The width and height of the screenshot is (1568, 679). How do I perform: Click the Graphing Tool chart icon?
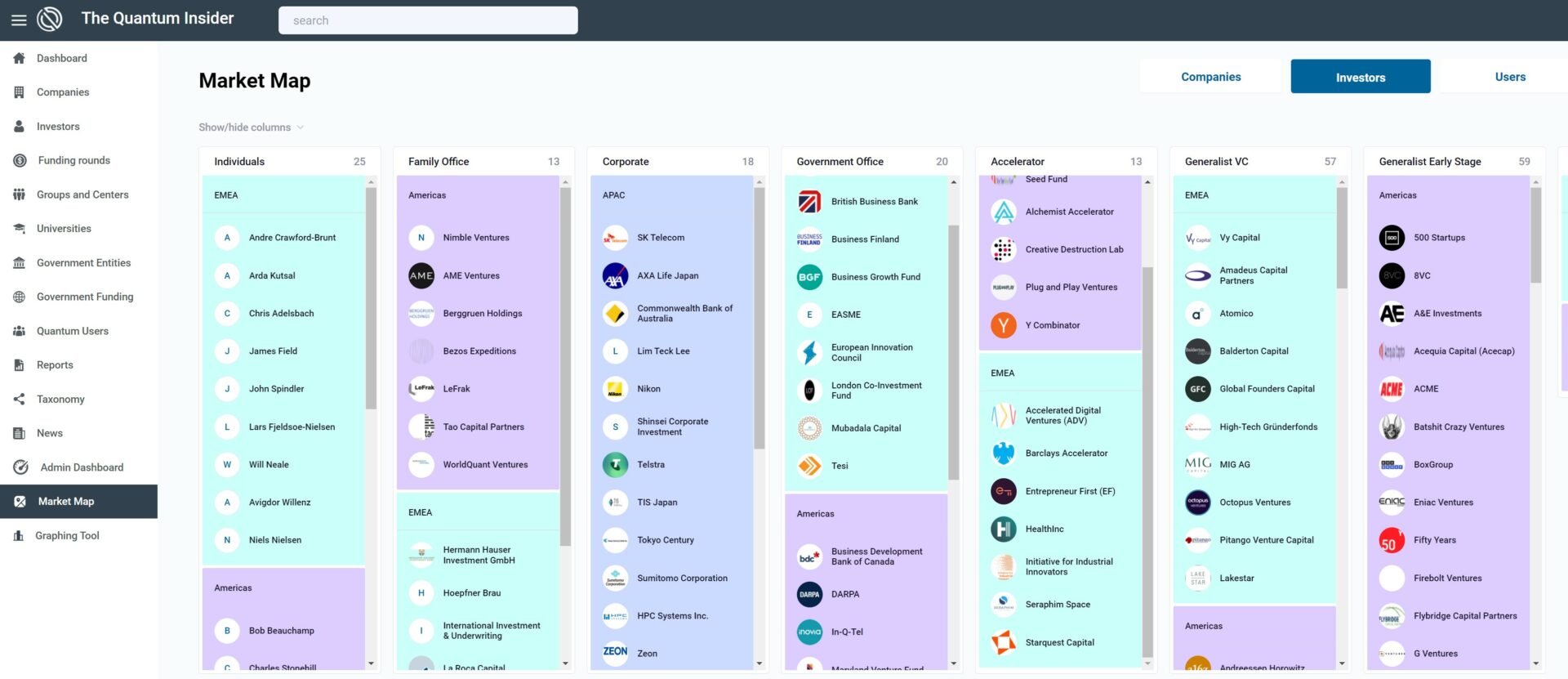[18, 535]
